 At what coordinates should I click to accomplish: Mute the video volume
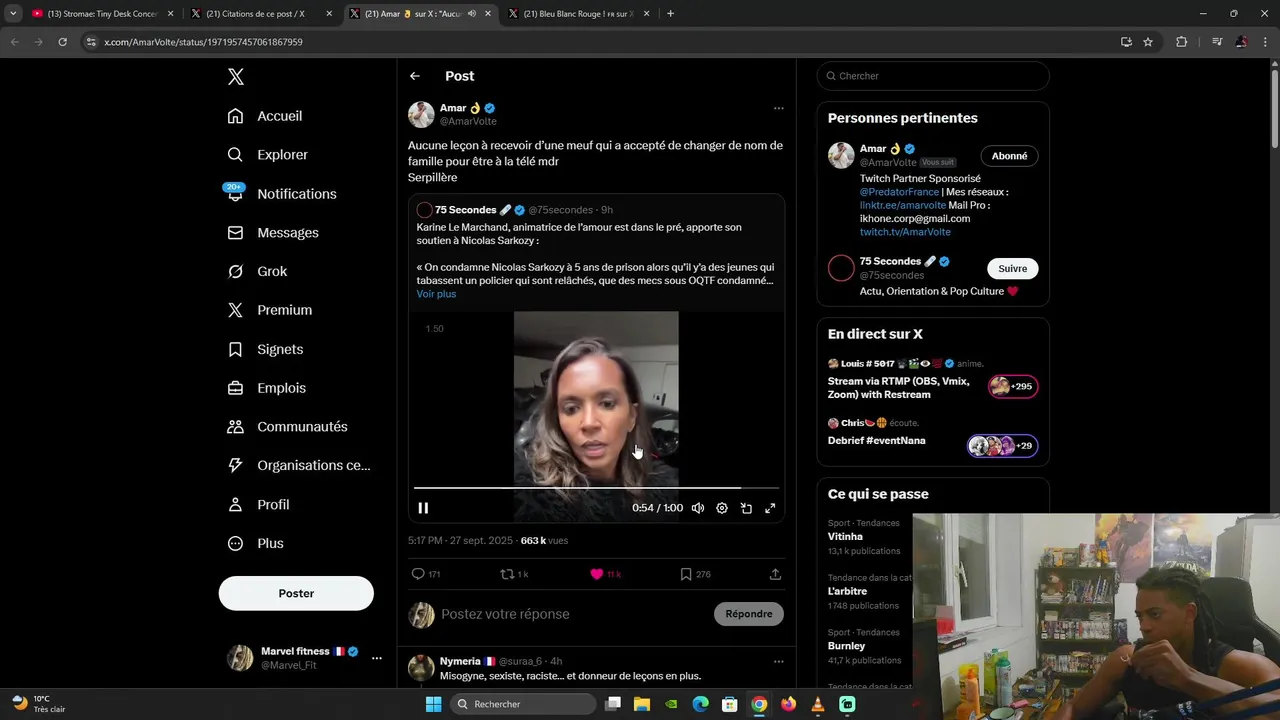click(x=698, y=508)
